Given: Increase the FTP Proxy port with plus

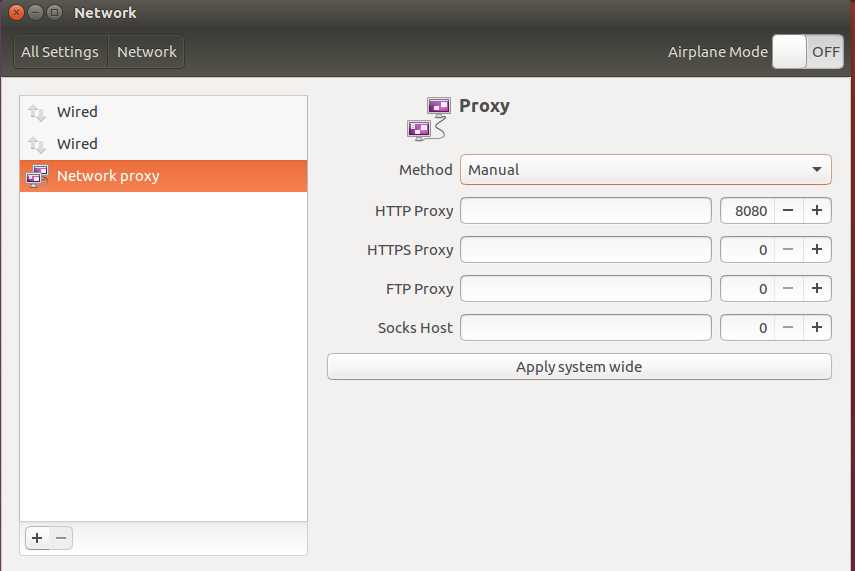Looking at the screenshot, I should 817,288.
